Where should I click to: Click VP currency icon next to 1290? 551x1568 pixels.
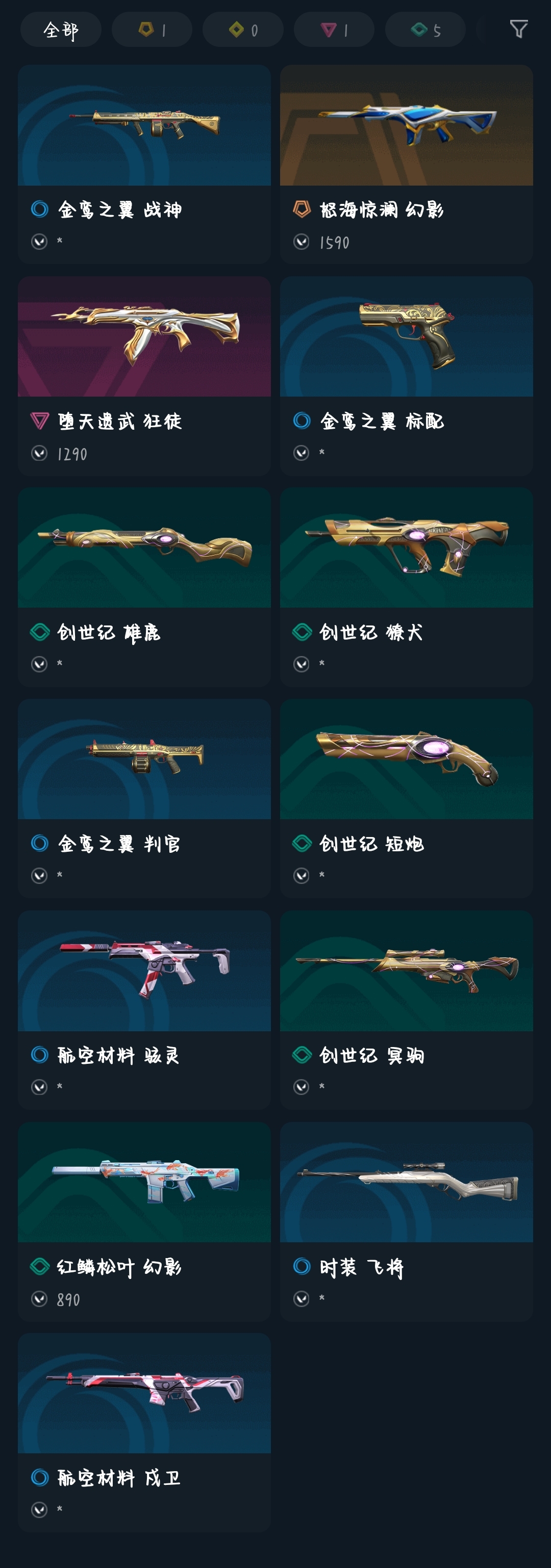pos(40,453)
